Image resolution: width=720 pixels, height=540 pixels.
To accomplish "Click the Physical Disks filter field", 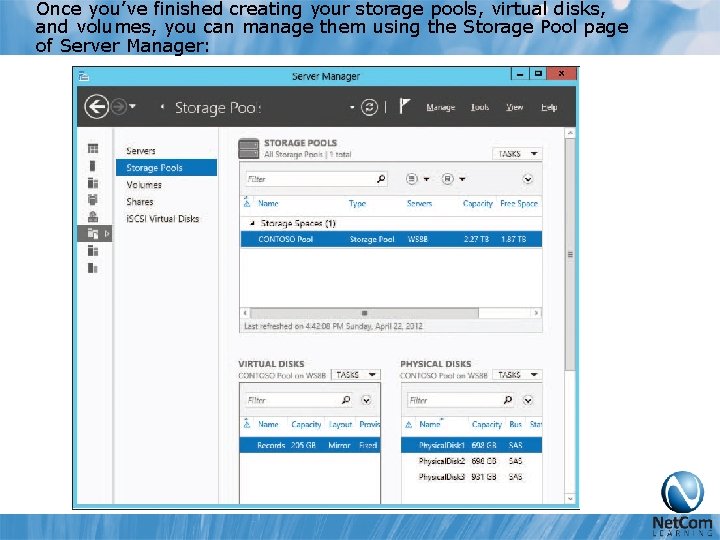I will coord(455,400).
